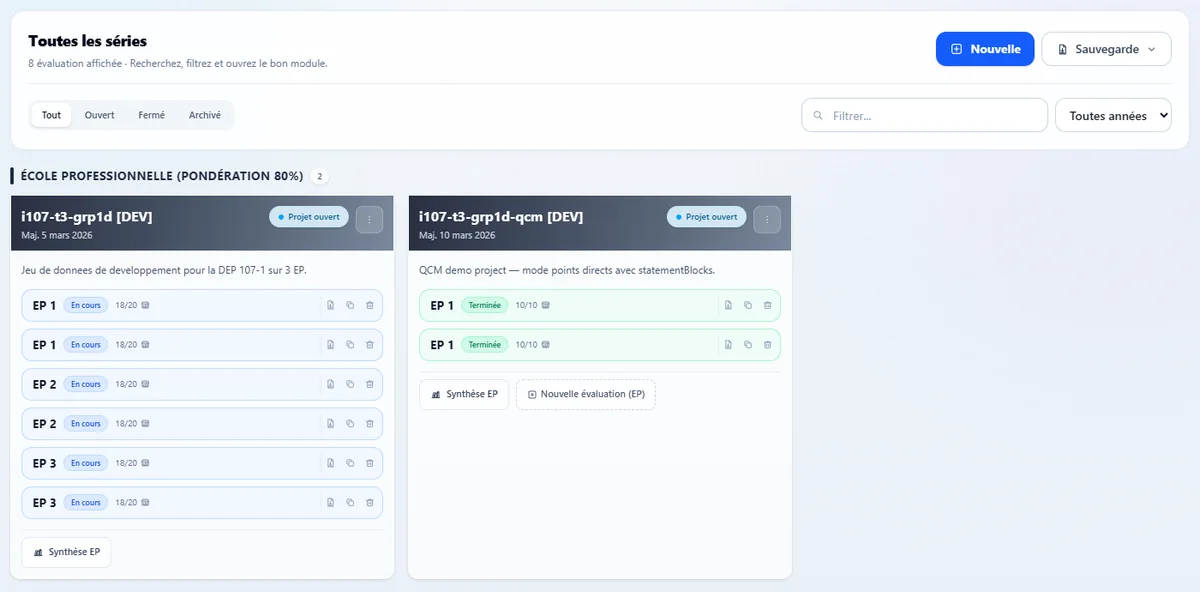The width and height of the screenshot is (1200, 592).
Task: Delete the first Terminée EP 1 row
Action: 767,305
